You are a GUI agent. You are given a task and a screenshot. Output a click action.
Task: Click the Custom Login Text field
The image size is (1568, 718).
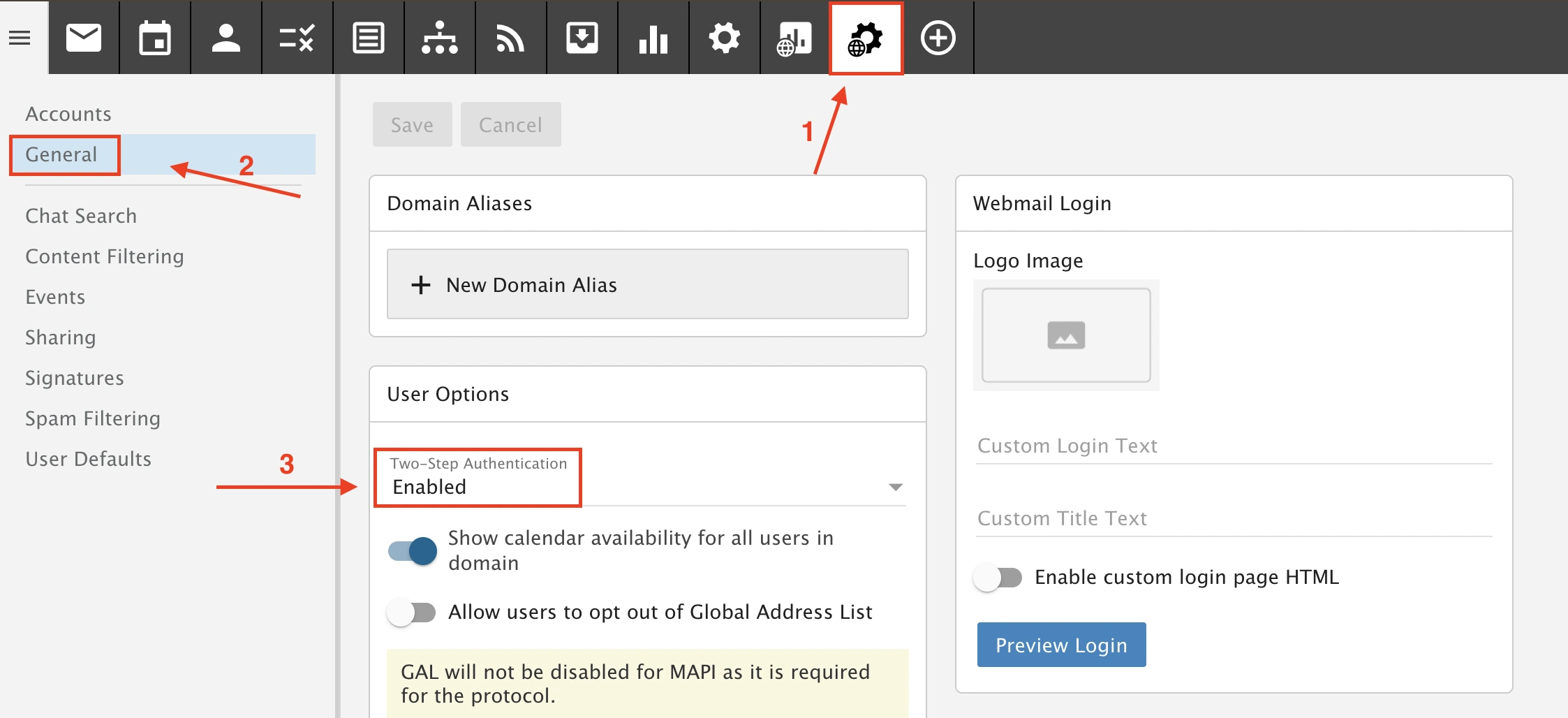(1233, 446)
